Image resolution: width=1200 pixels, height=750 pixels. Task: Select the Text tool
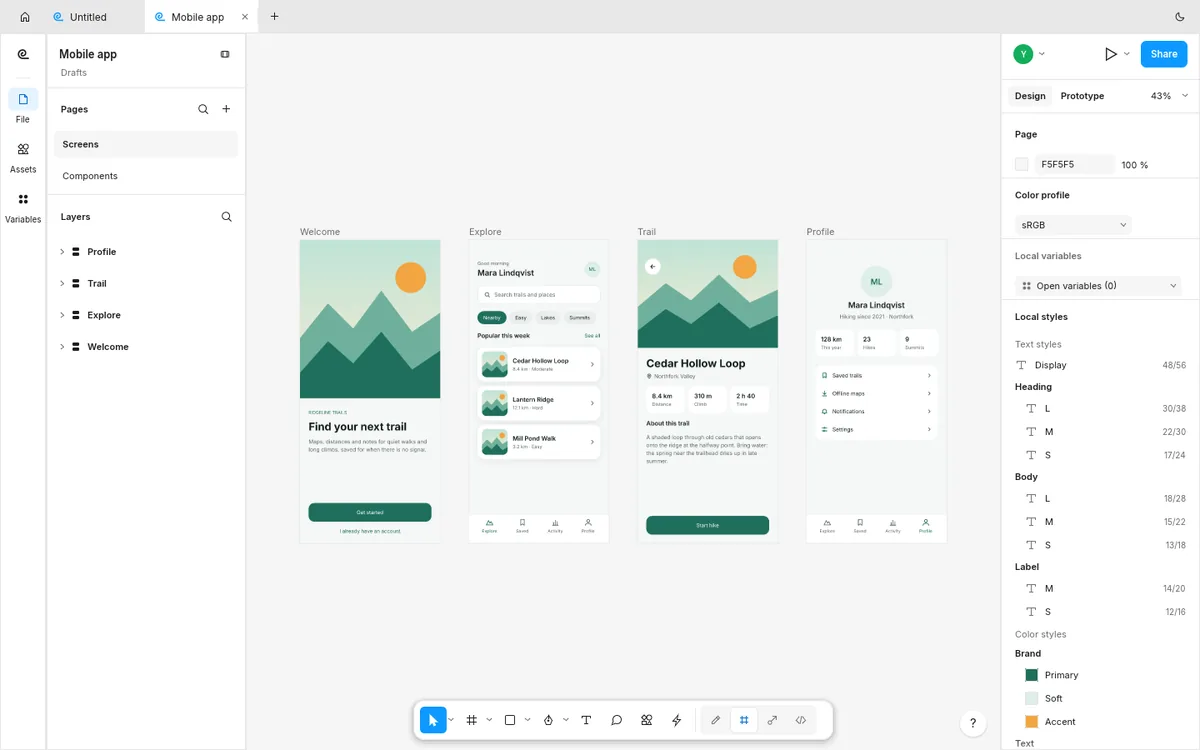tap(586, 720)
